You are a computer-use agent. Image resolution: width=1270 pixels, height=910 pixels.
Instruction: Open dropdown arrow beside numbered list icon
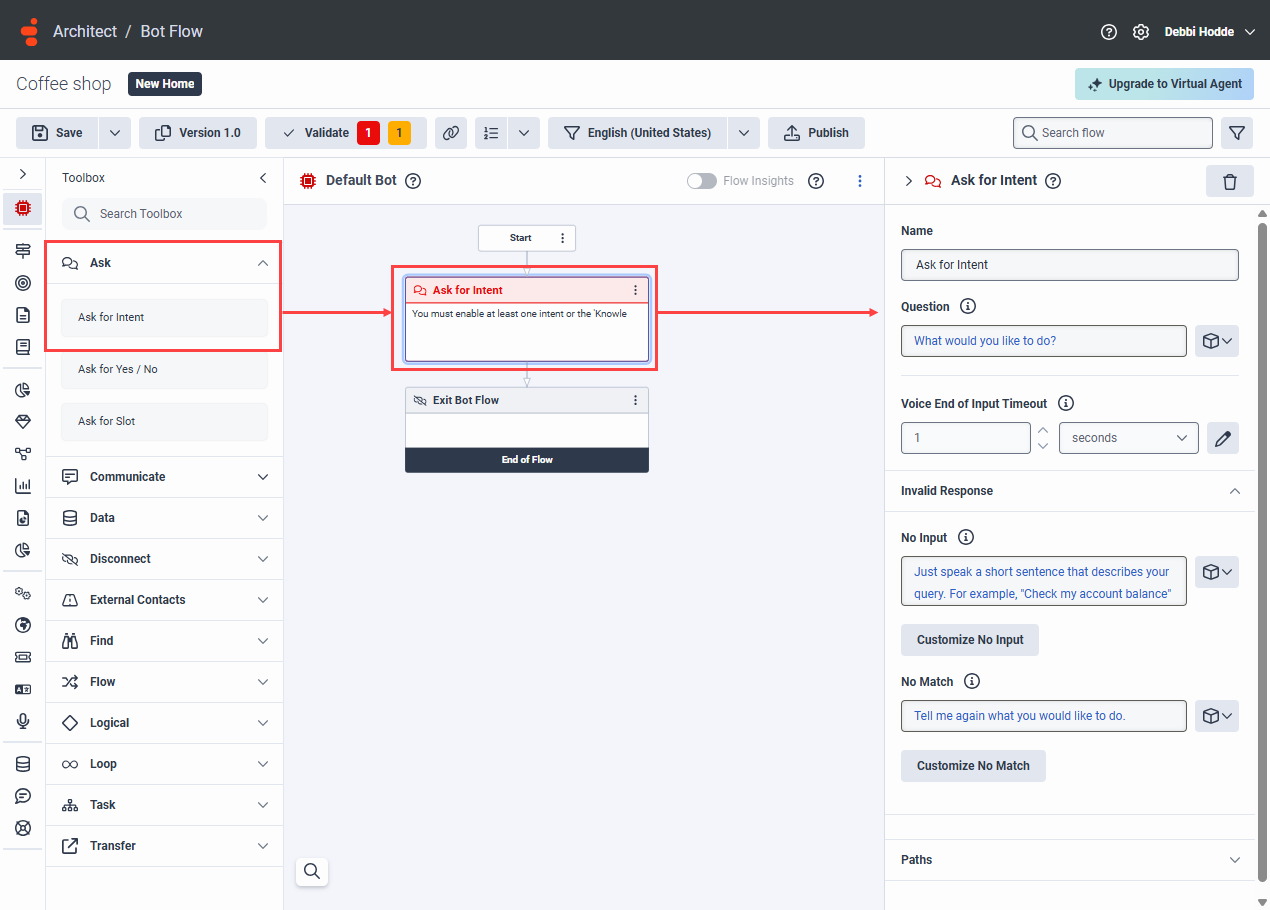click(x=525, y=133)
